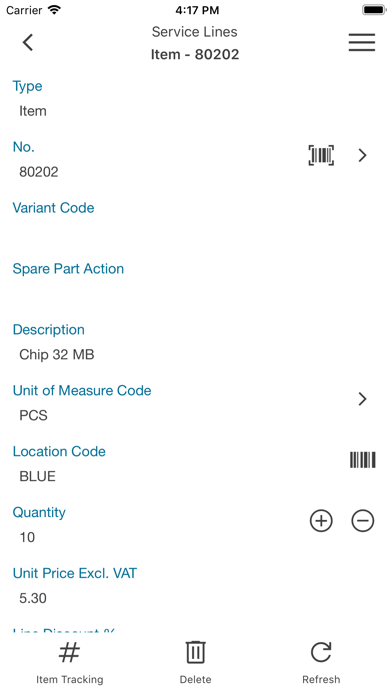Scan barcode for the No. field
The image size is (392, 696).
tap(321, 155)
